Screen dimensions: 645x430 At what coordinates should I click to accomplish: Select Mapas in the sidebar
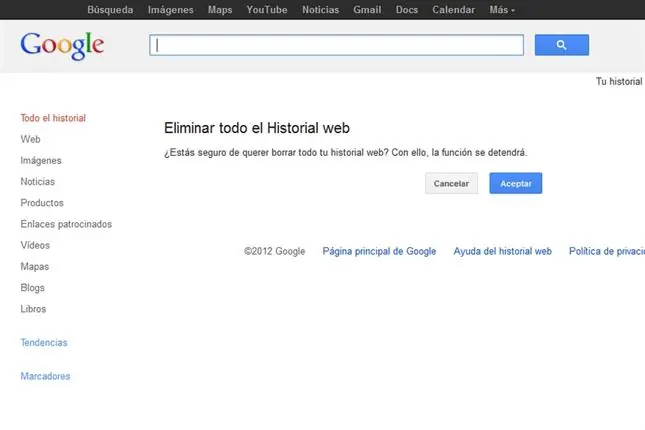[x=35, y=267]
